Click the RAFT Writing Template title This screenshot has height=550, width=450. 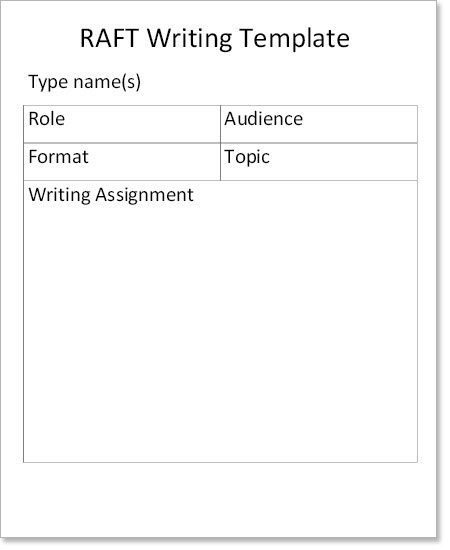215,38
